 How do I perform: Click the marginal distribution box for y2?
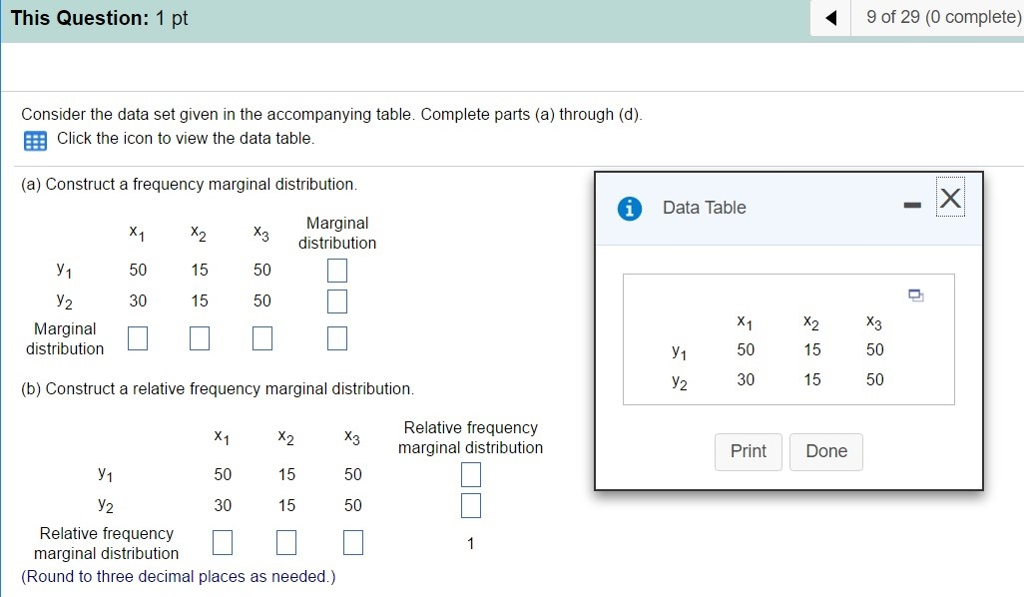click(336, 300)
